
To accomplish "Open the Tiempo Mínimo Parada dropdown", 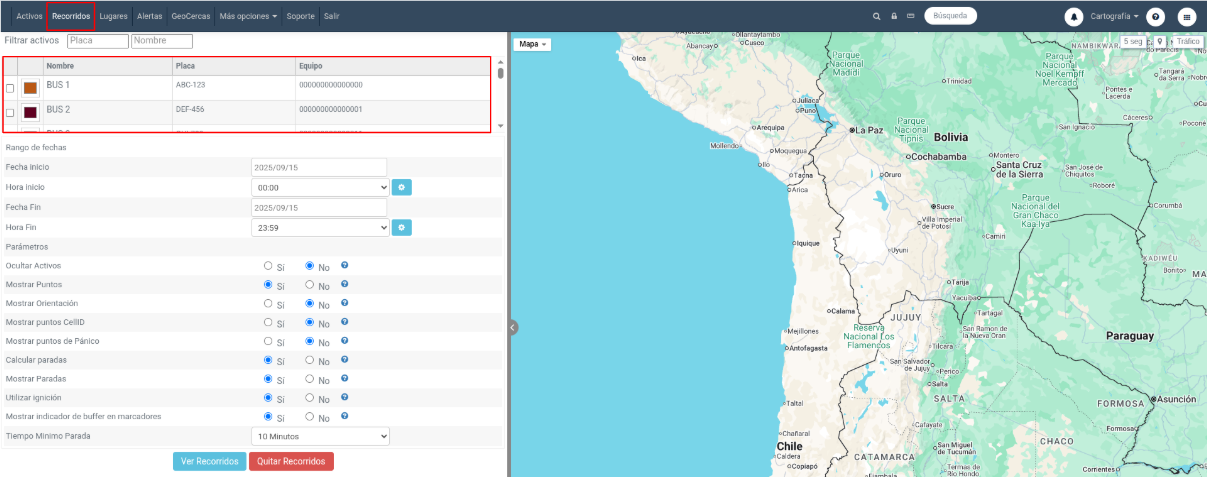I will (x=320, y=436).
